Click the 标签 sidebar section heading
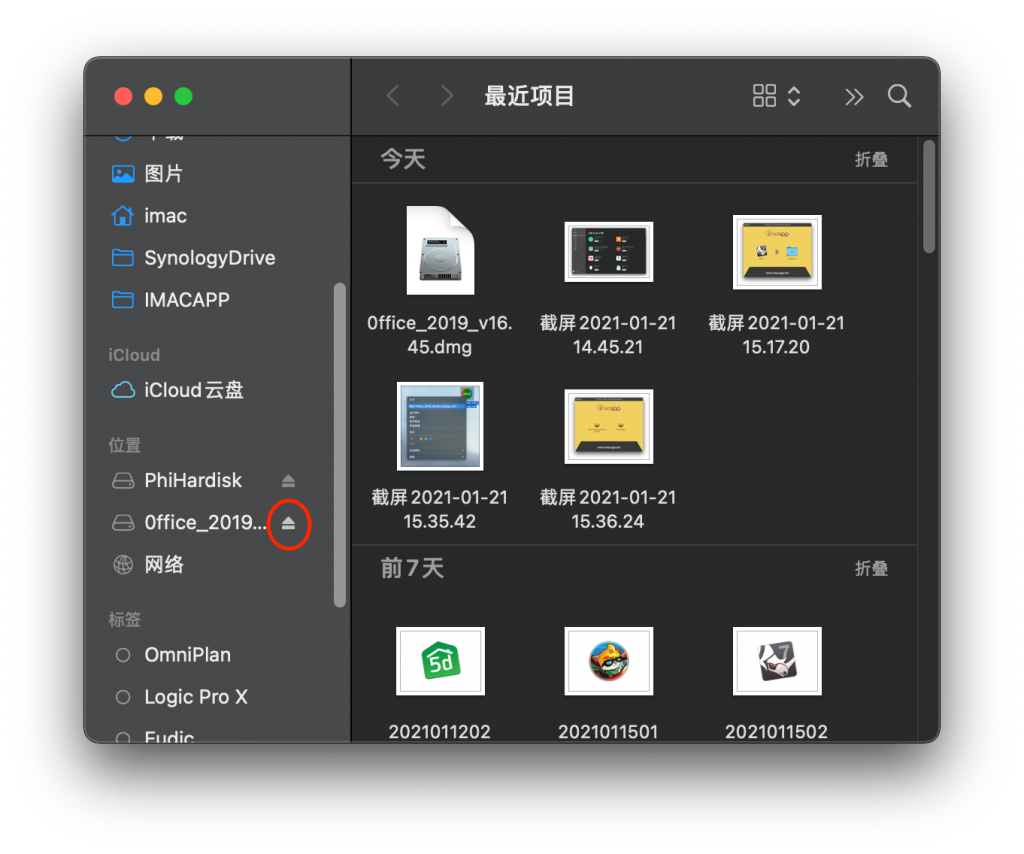This screenshot has height=854, width=1024. click(125, 620)
